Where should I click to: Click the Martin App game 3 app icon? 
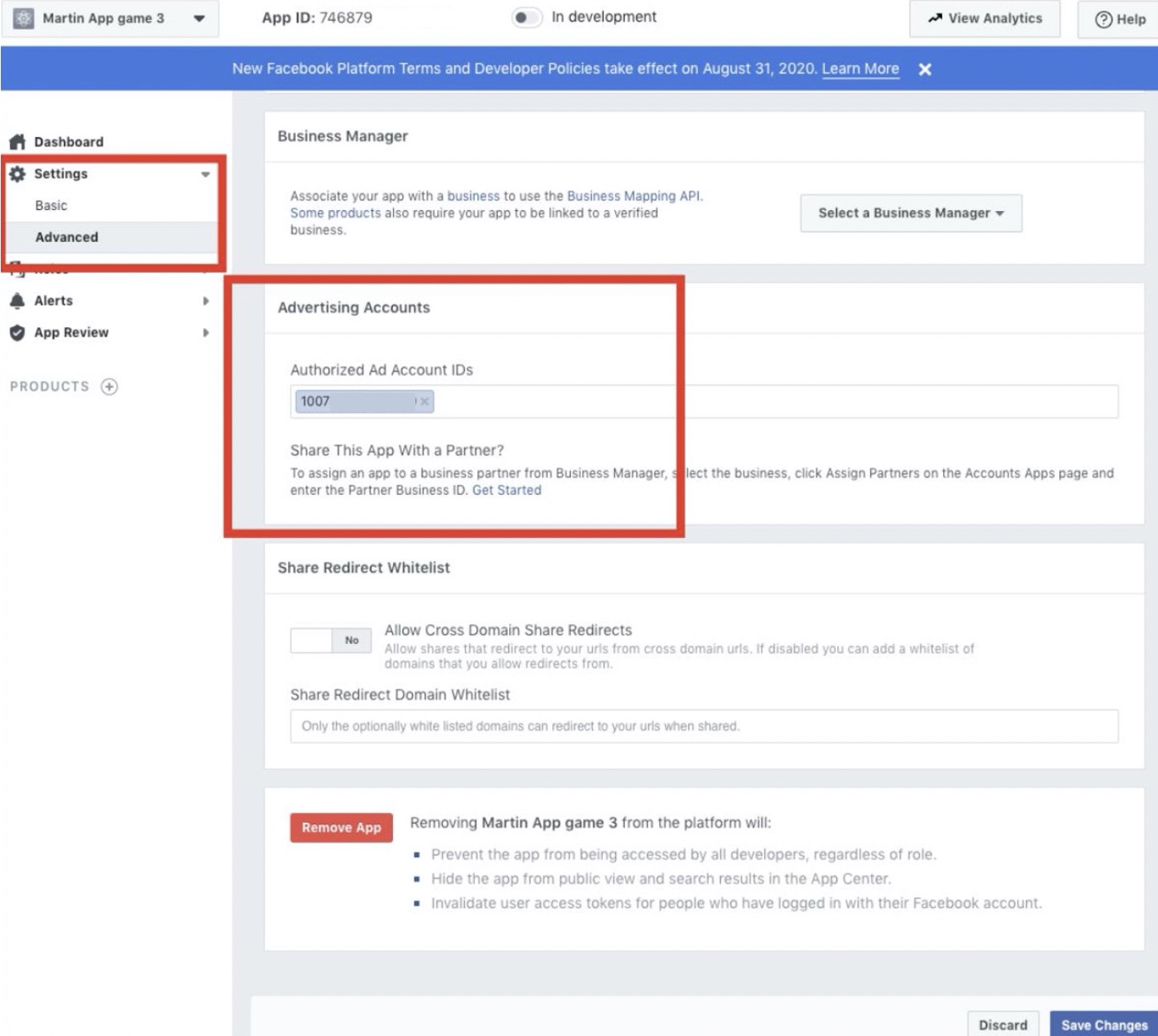[x=24, y=18]
